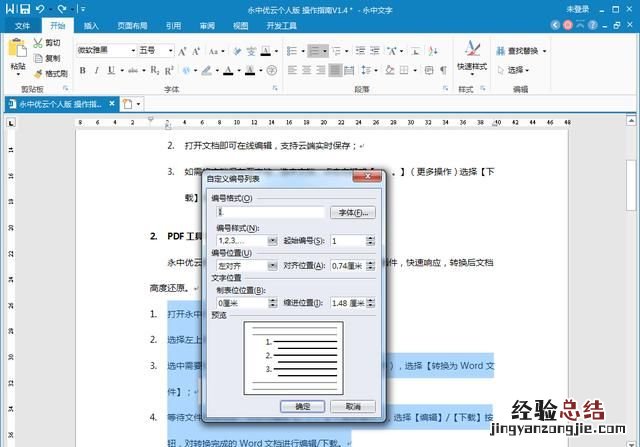Image resolution: width=640 pixels, height=447 pixels.
Task: Increase font size with larger A icon
Action: [x=182, y=51]
